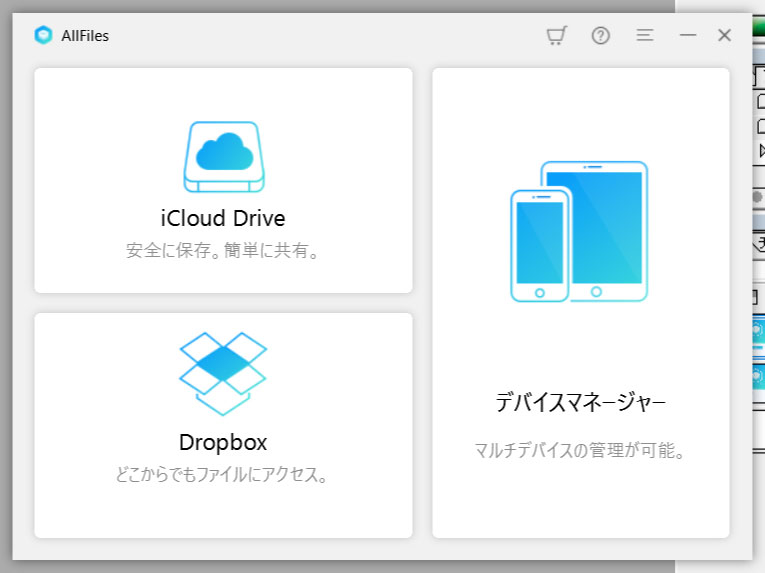Screen dimensions: 765x573
Task: Click the AllFiles window title text
Action: (x=84, y=36)
